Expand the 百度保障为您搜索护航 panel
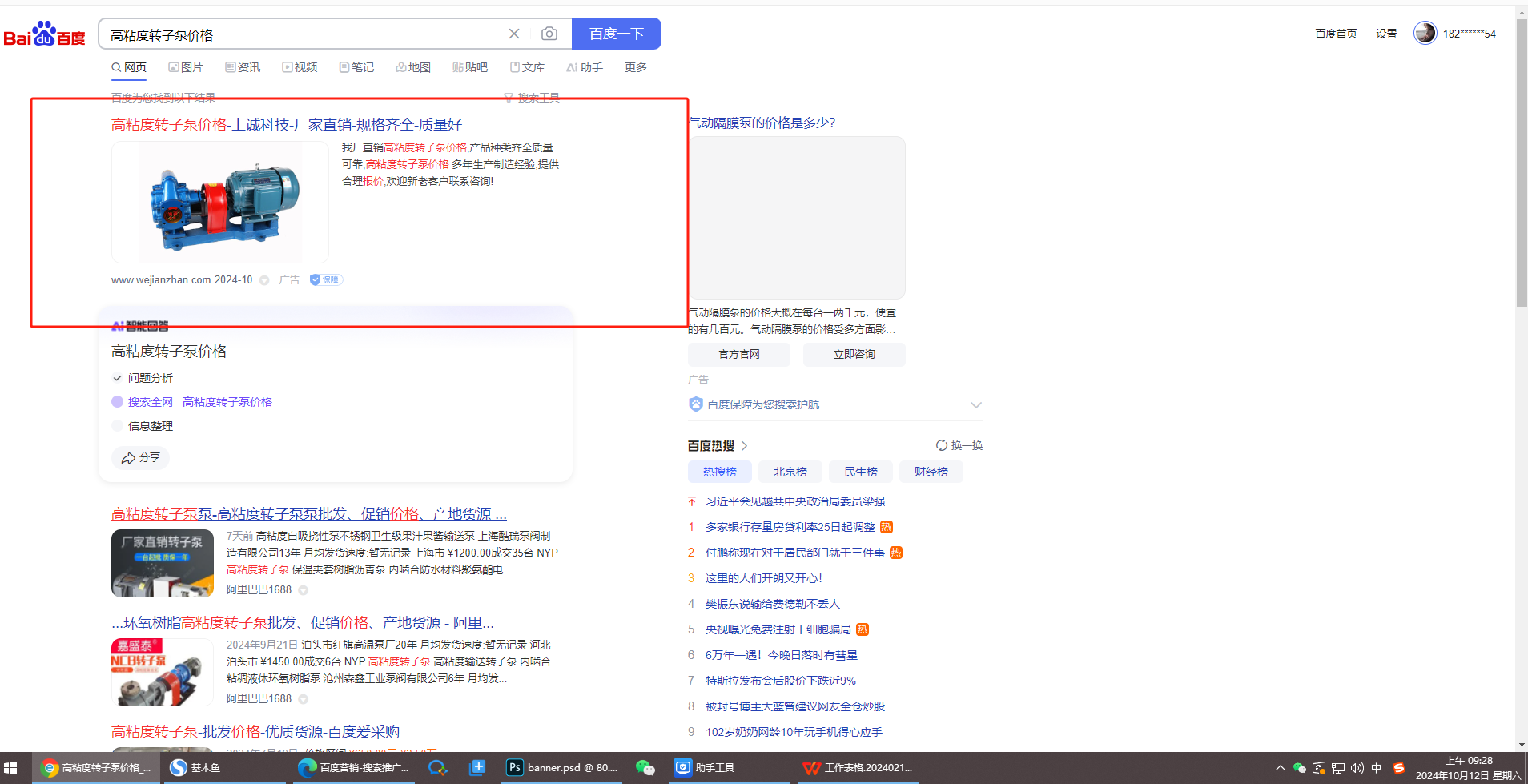Image resolution: width=1528 pixels, height=784 pixels. click(975, 404)
